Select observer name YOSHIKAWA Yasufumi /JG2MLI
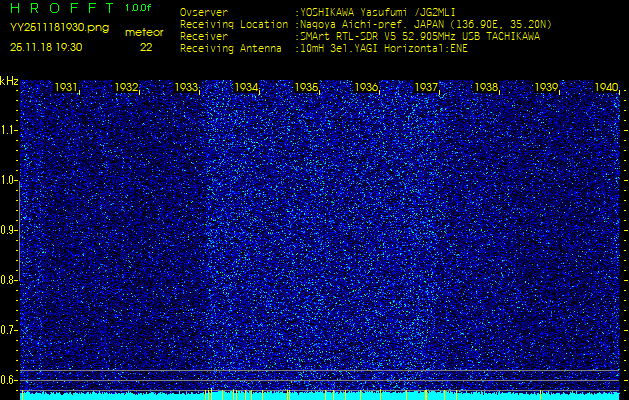 (378, 12)
